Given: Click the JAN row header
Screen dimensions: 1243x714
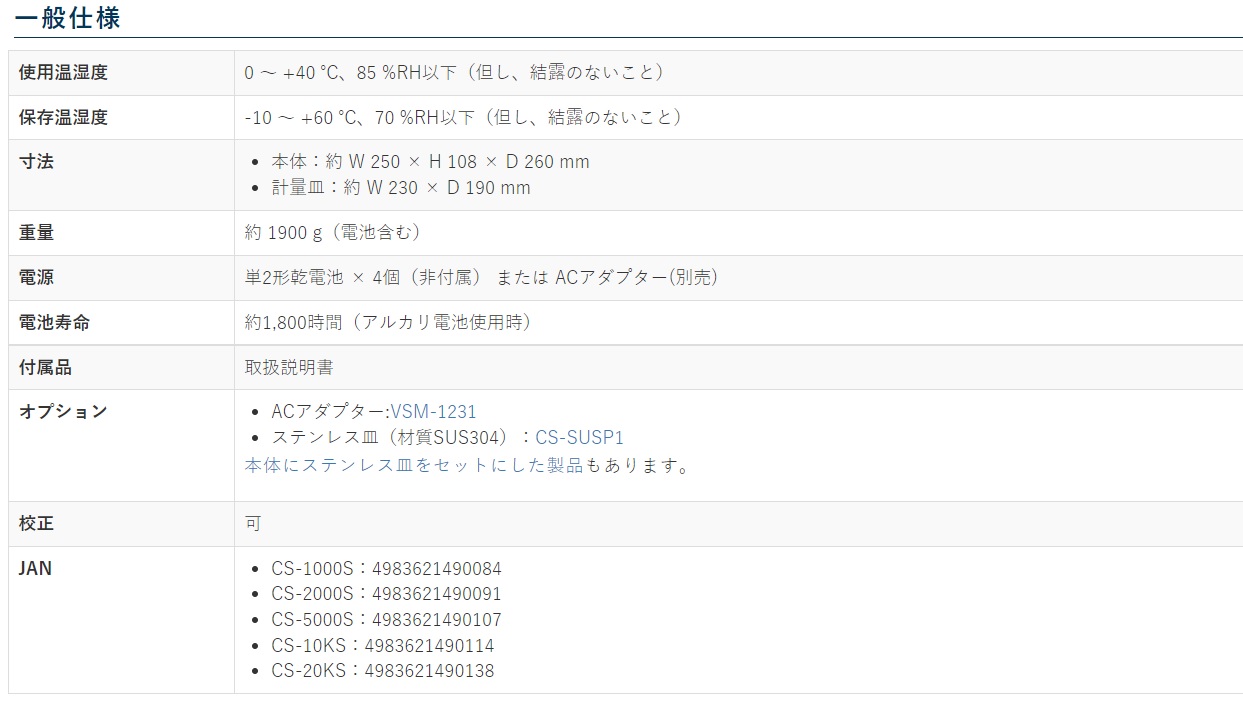Looking at the screenshot, I should point(36,568).
